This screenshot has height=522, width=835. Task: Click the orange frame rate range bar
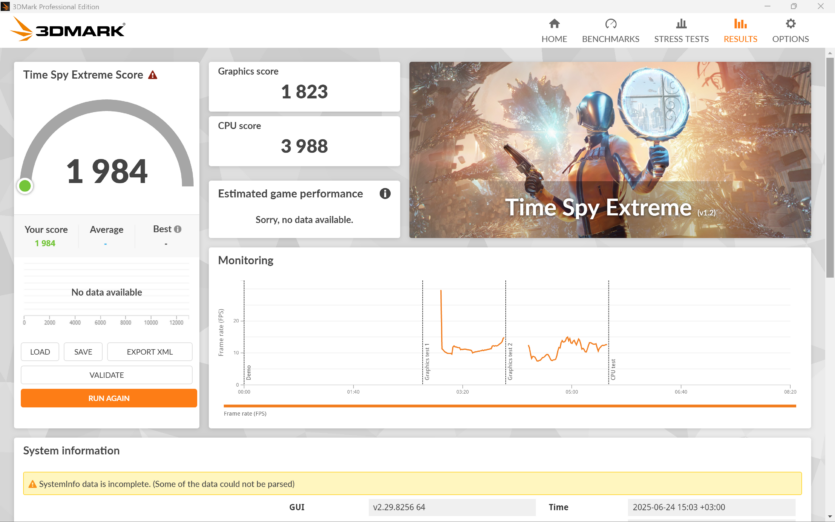(x=510, y=406)
